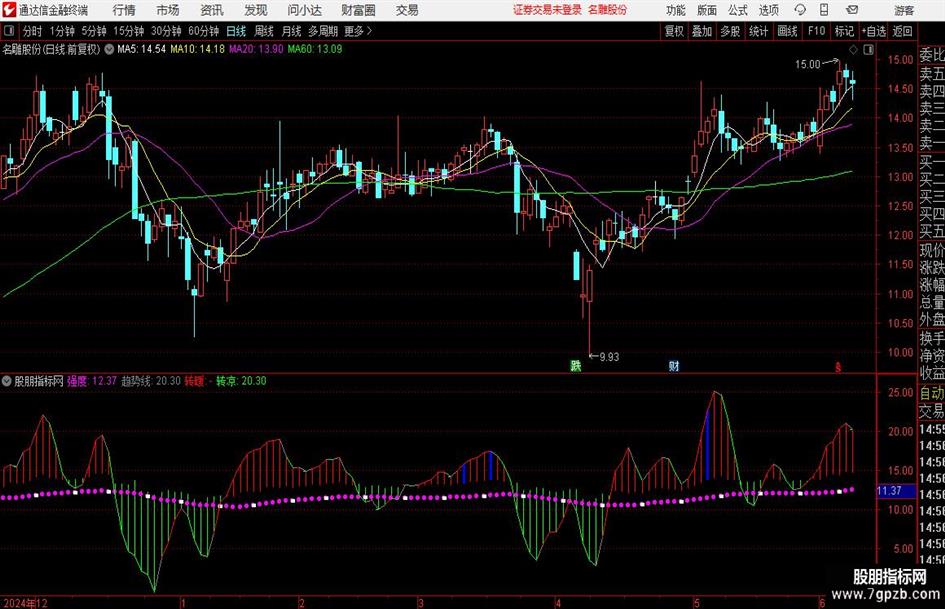Click the MA60: 13.09 indicator label
945x609 pixels.
[x=315, y=49]
